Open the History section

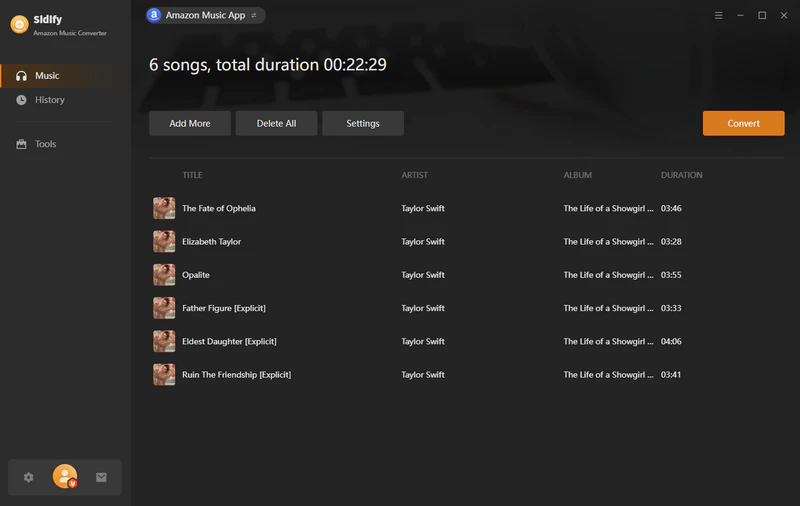point(49,100)
